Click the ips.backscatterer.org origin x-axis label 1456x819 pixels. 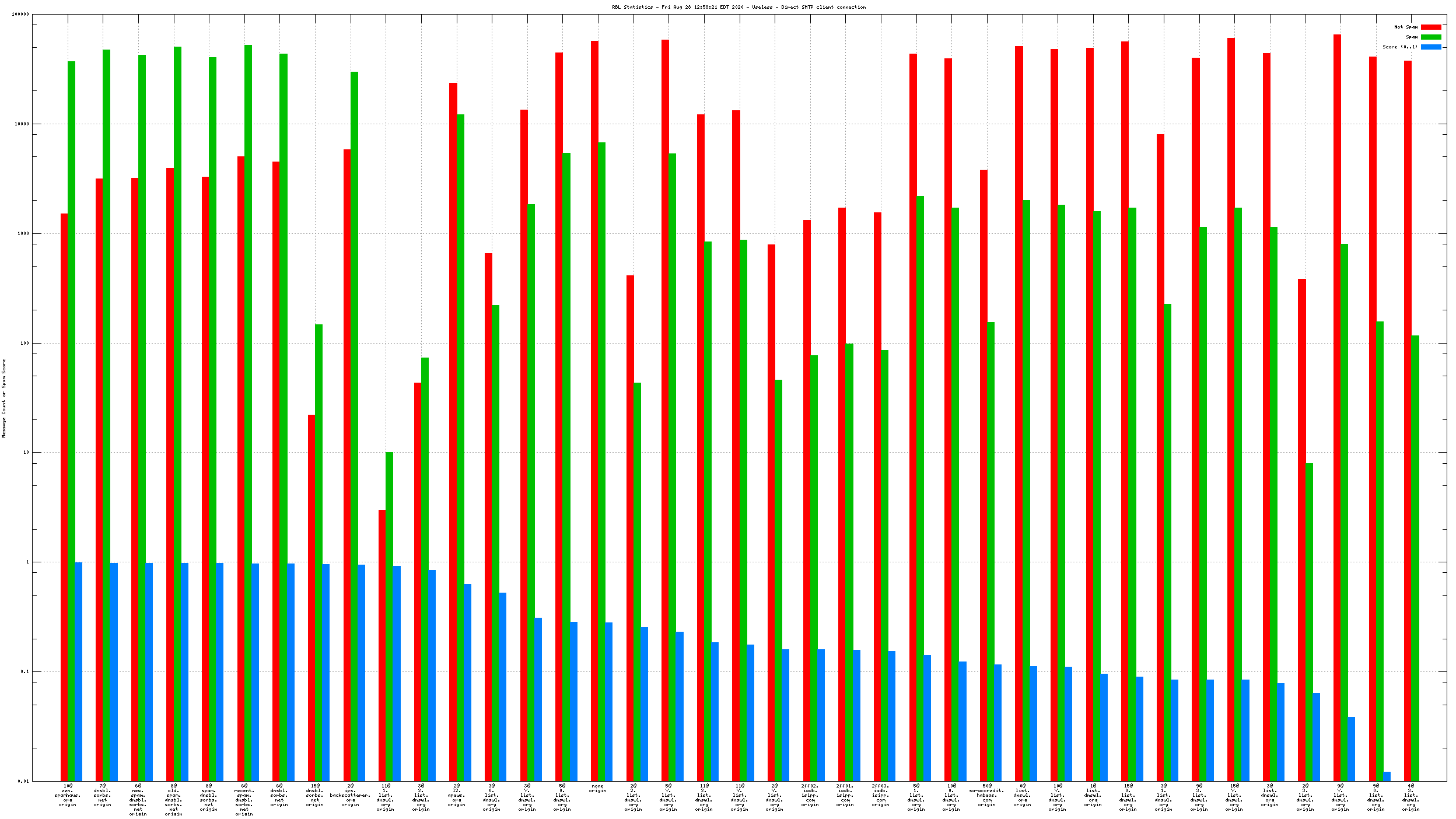pyautogui.click(x=350, y=796)
